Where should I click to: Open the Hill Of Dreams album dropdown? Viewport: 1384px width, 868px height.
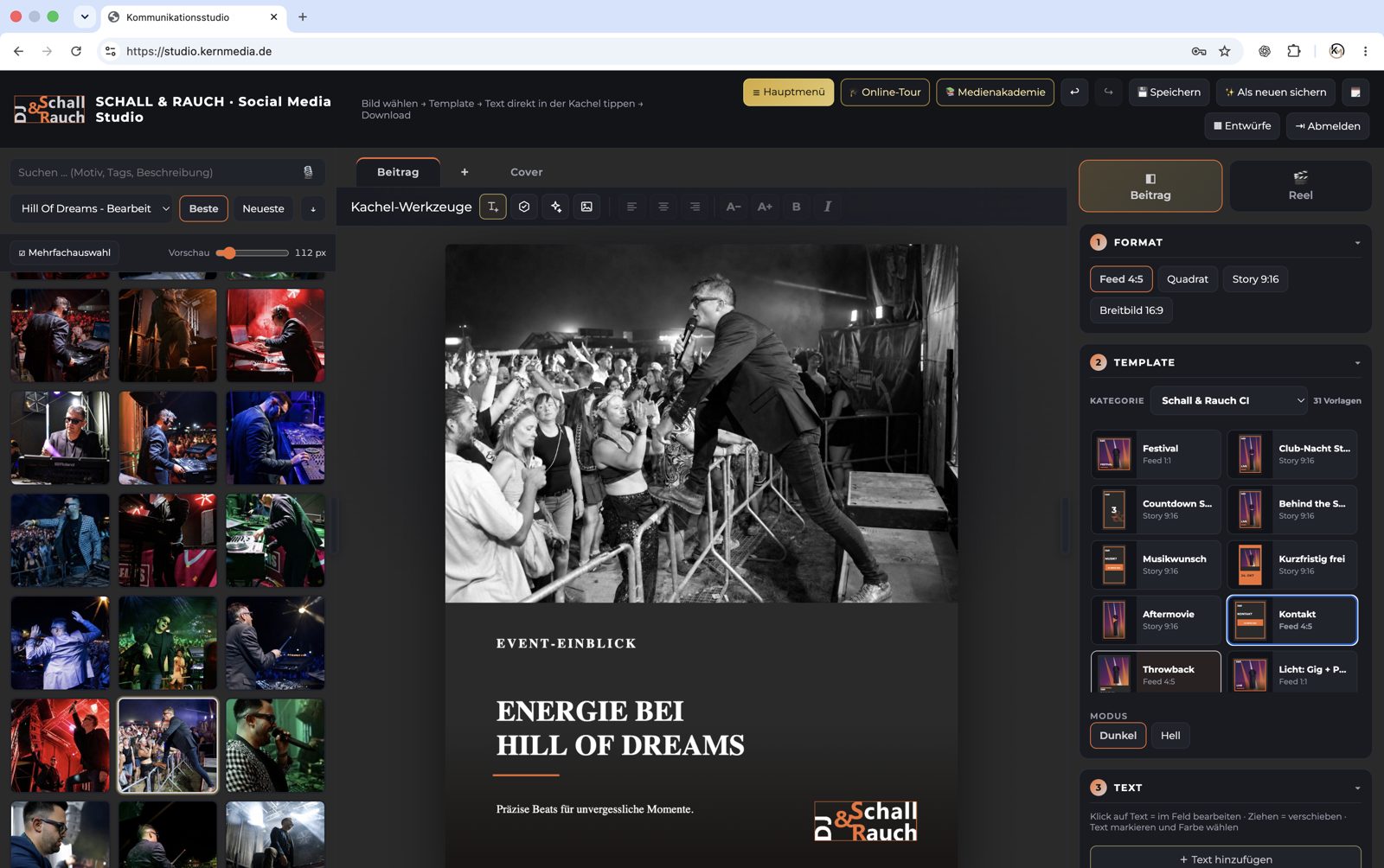pyautogui.click(x=92, y=208)
